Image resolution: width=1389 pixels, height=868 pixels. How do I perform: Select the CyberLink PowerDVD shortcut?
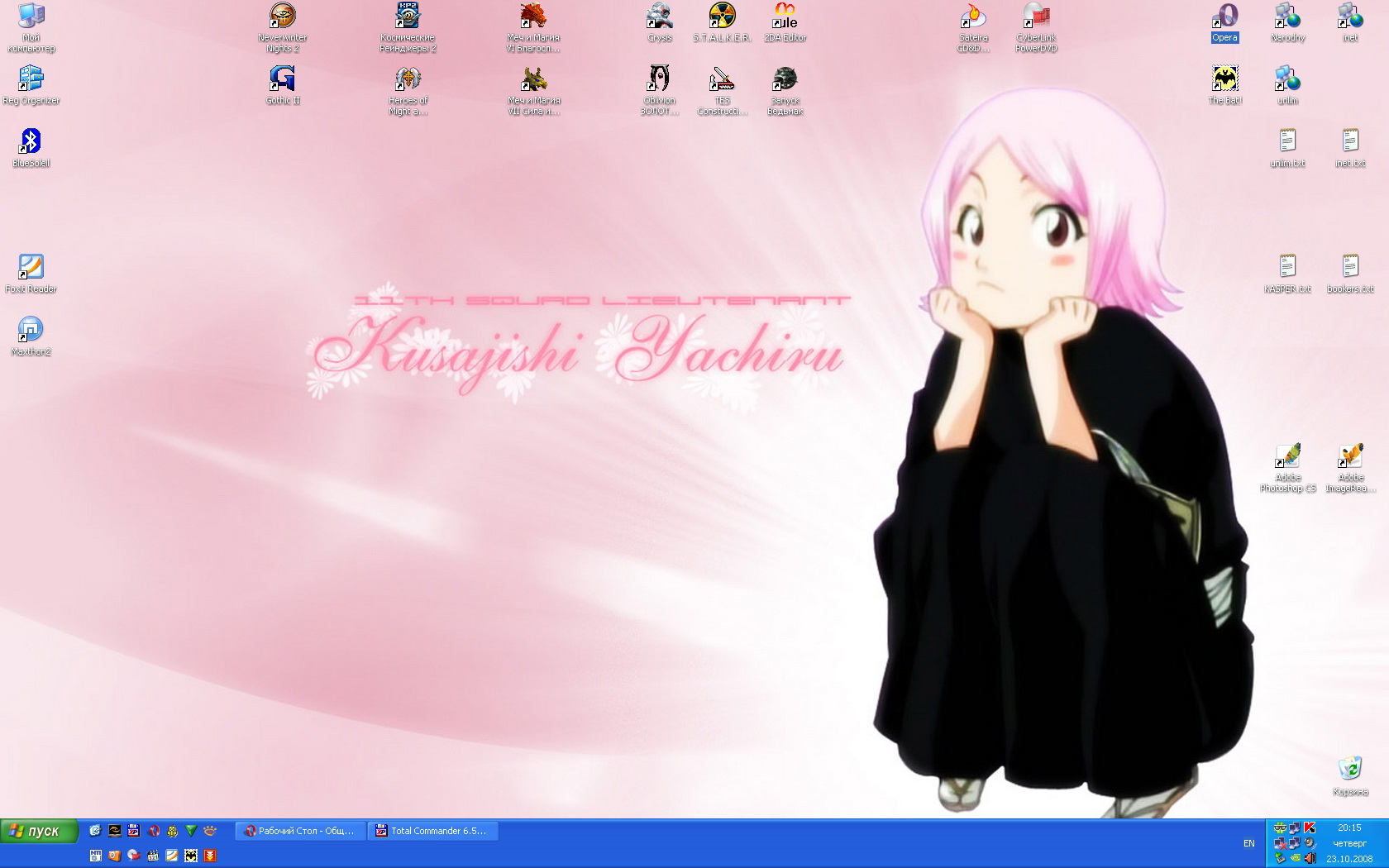tap(1037, 27)
